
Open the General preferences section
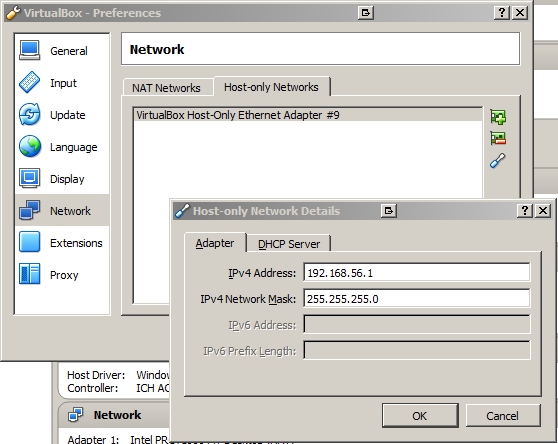pyautogui.click(x=62, y=51)
